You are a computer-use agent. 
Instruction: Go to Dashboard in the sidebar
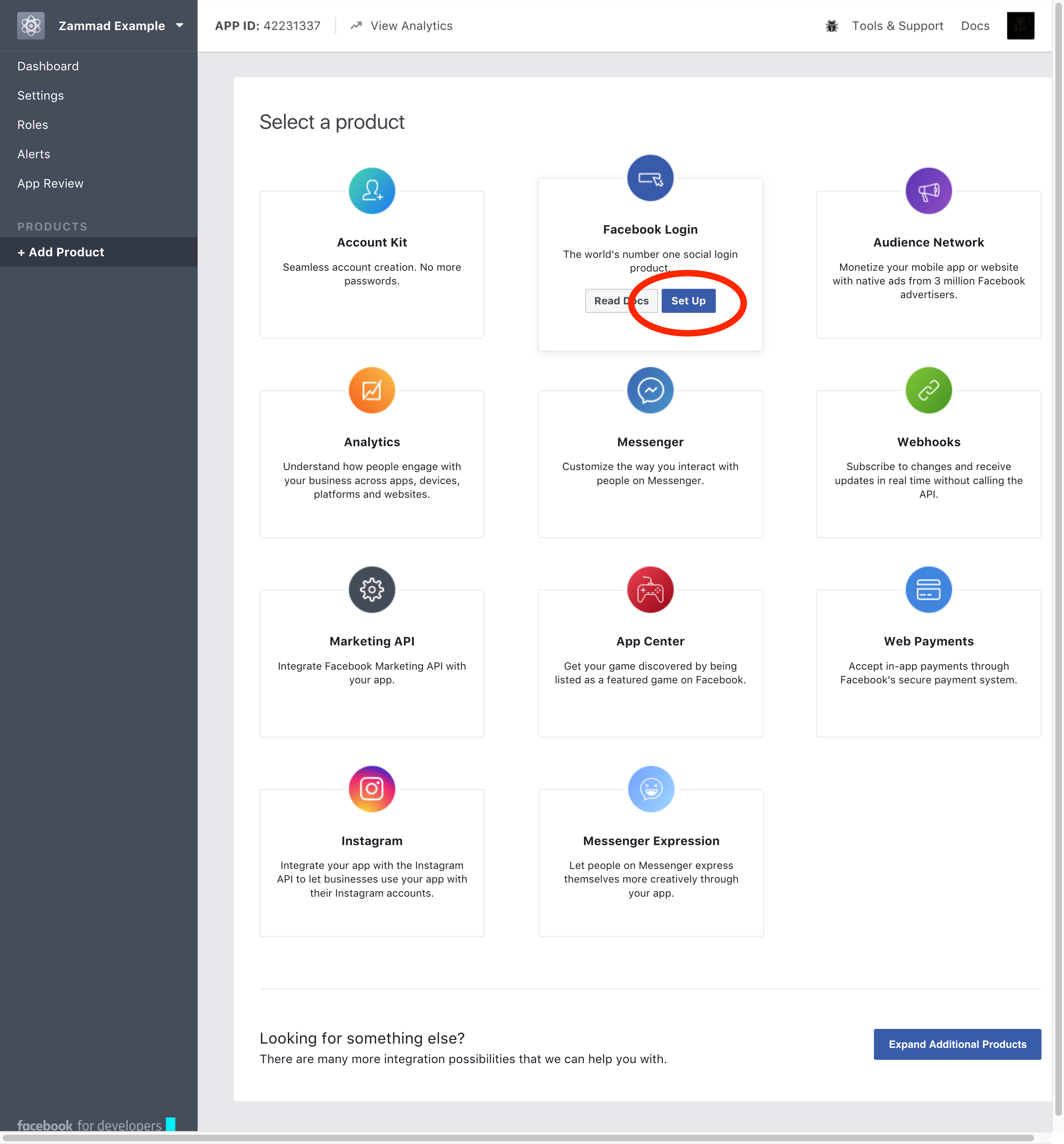(48, 66)
